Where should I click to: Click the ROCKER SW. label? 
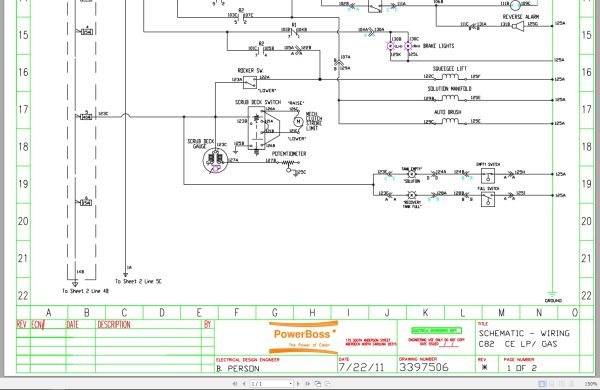pos(250,70)
